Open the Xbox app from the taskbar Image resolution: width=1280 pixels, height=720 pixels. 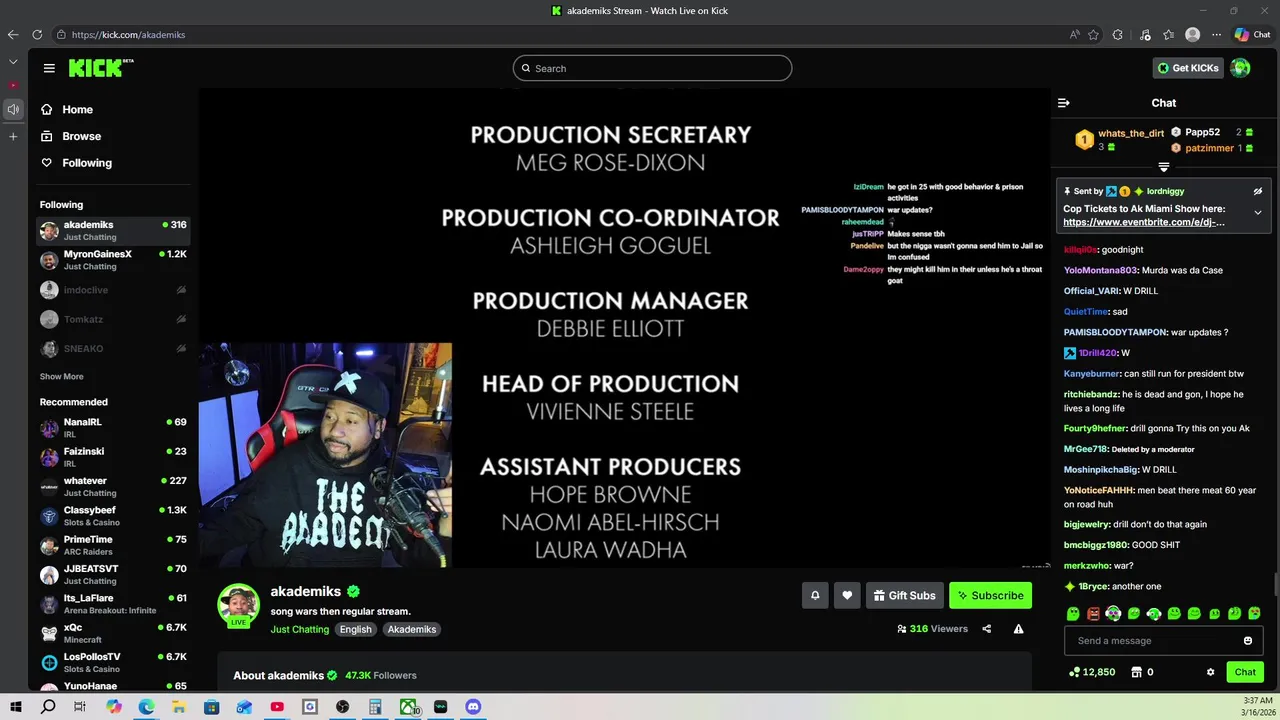point(408,707)
